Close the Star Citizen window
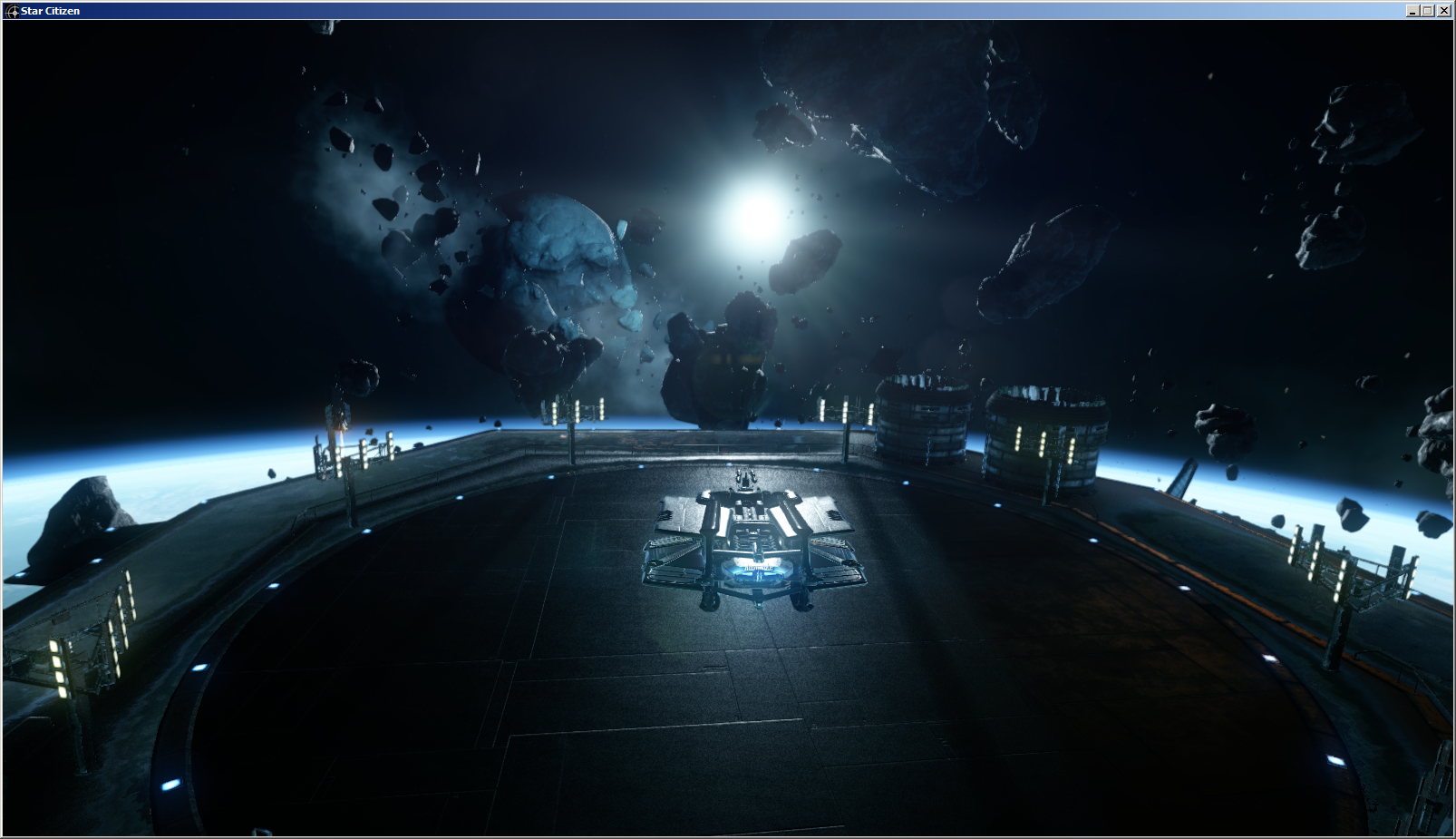1456x839 pixels. (1444, 11)
